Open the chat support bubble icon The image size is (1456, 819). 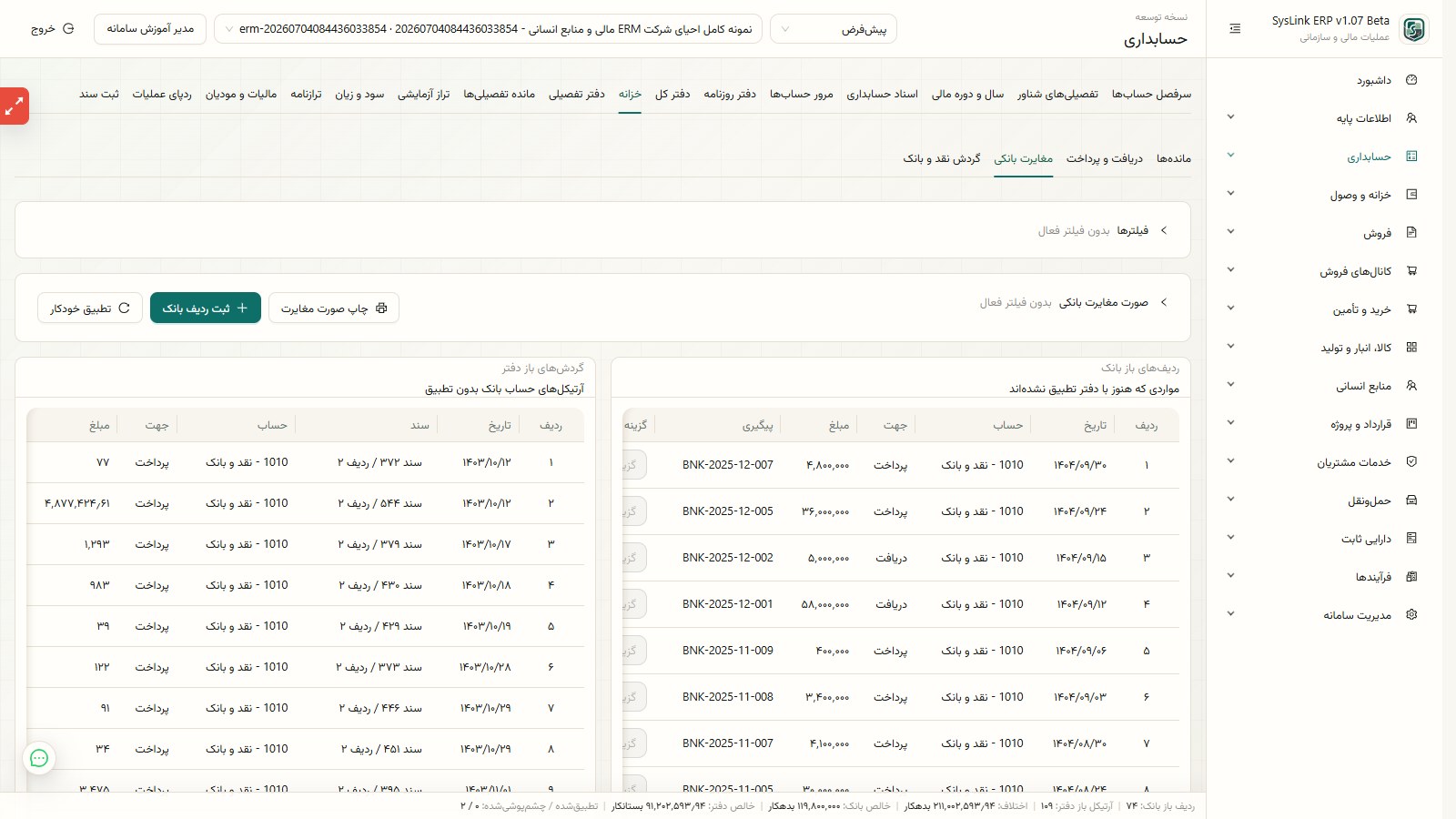click(x=39, y=758)
